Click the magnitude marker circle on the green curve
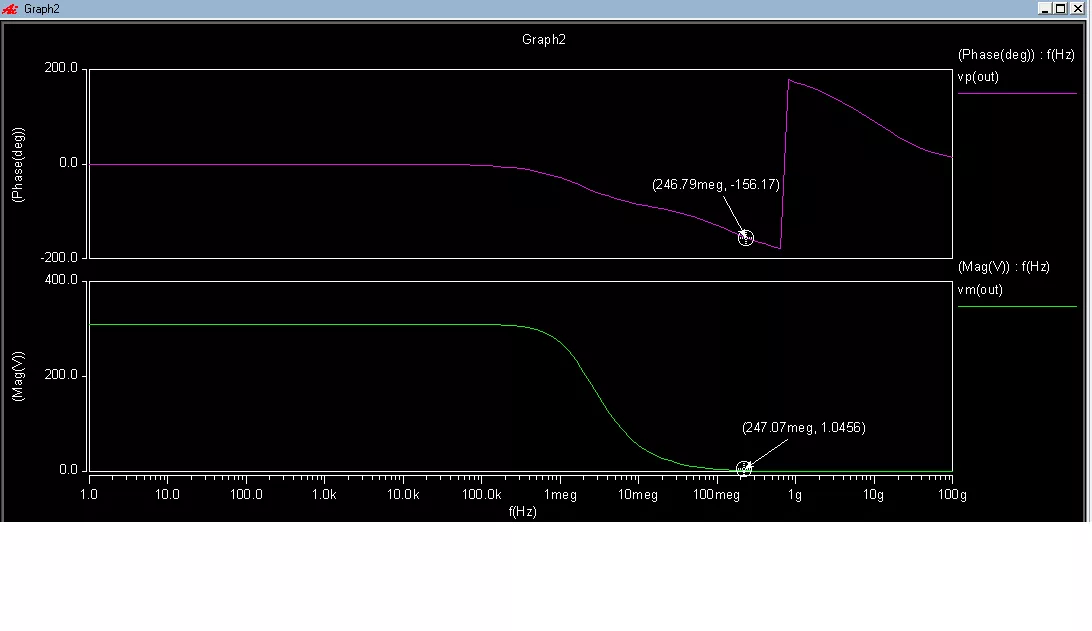Screen dimensions: 1092x631 point(744,469)
